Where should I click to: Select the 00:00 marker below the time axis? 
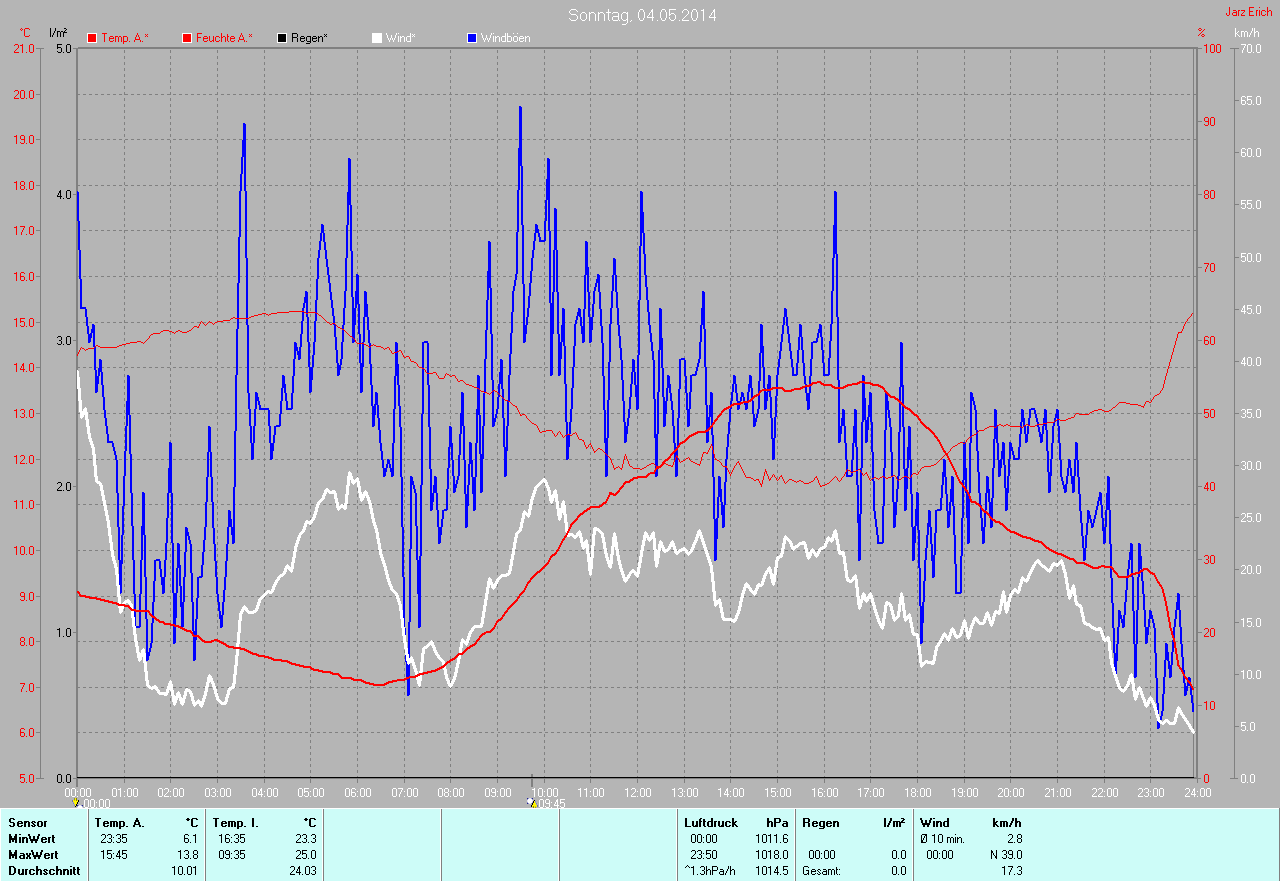point(92,803)
